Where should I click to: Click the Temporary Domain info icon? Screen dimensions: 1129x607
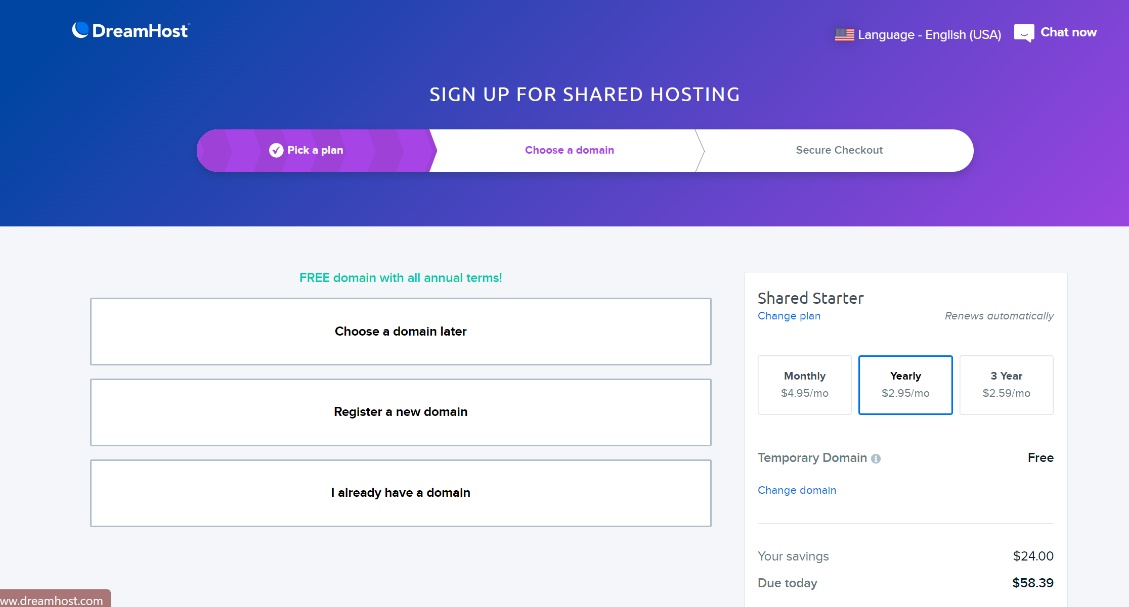(876, 459)
